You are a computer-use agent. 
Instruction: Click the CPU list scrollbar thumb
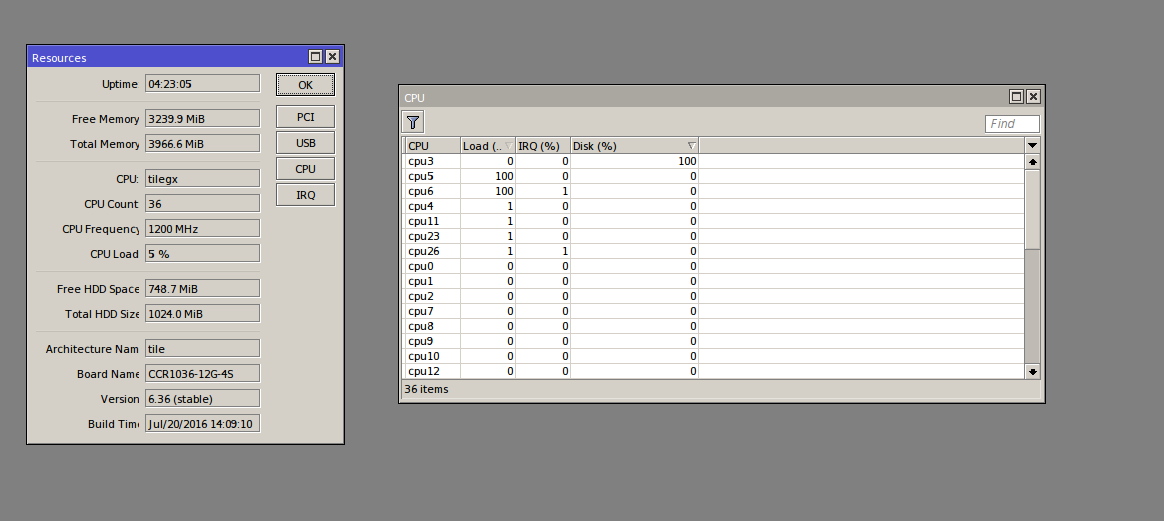click(1032, 209)
